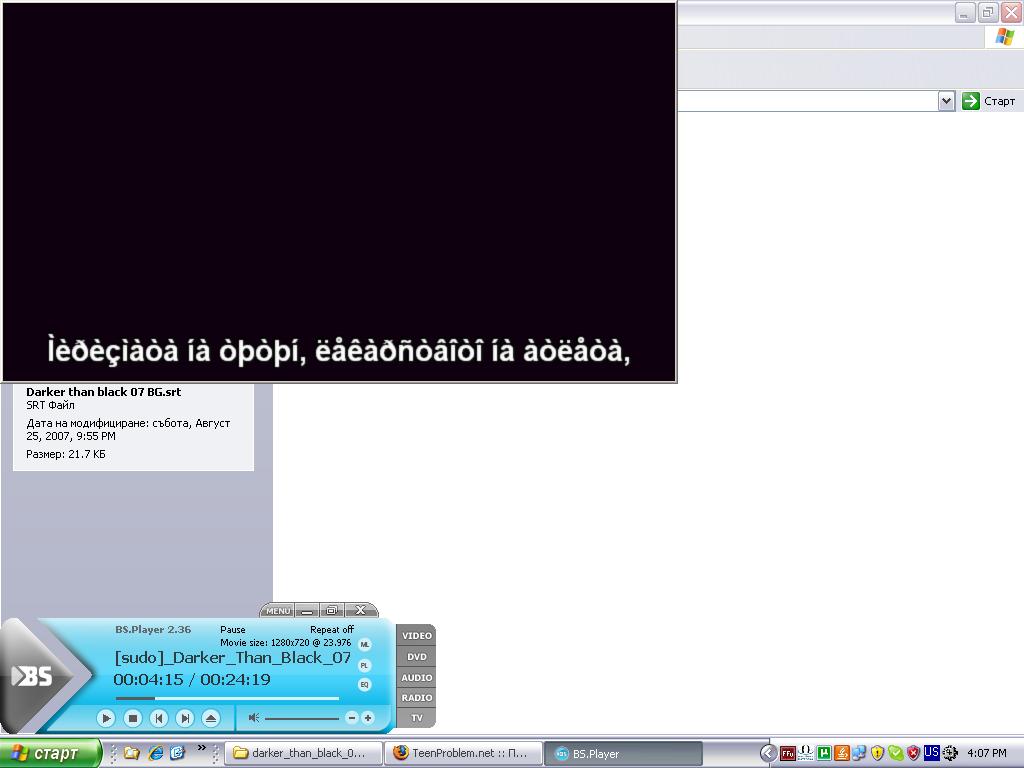Click the BS.Player 2.36 version label

(x=153, y=630)
